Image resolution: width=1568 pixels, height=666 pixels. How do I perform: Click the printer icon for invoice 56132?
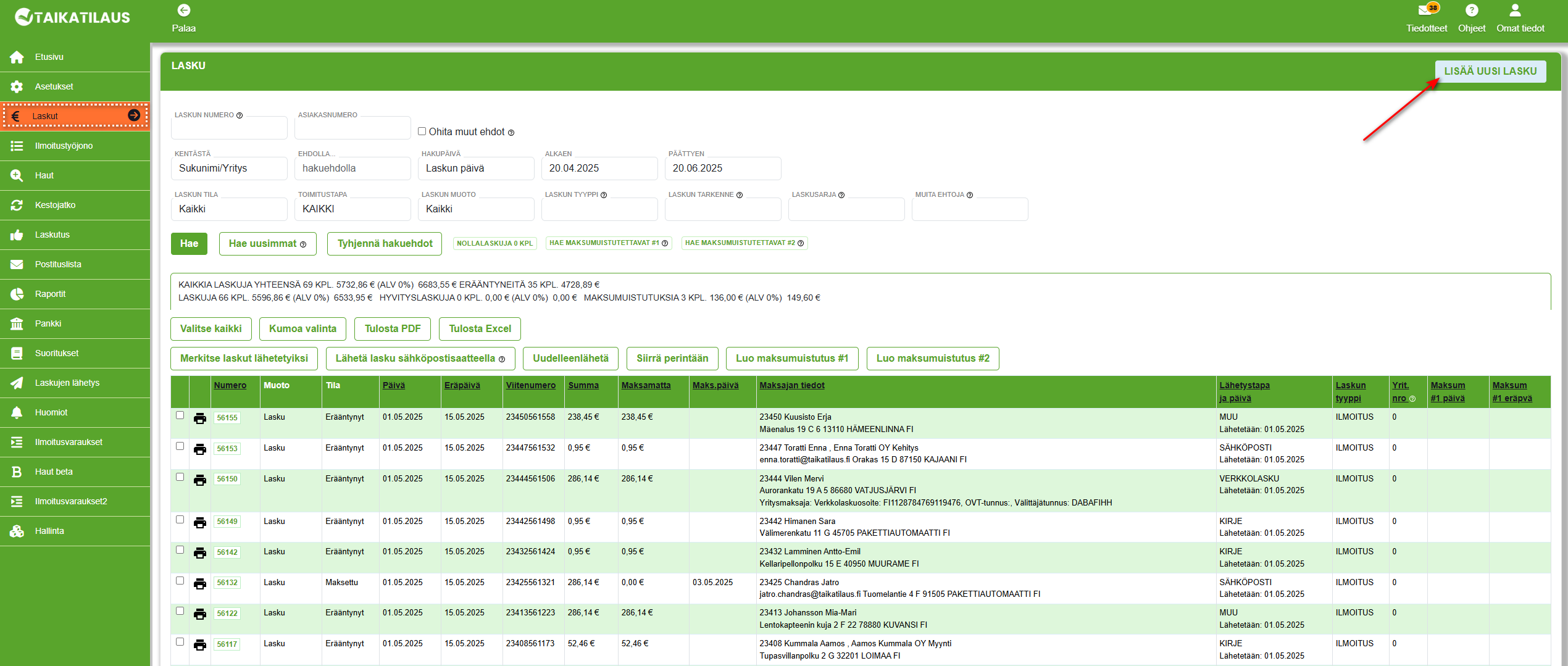click(x=200, y=584)
